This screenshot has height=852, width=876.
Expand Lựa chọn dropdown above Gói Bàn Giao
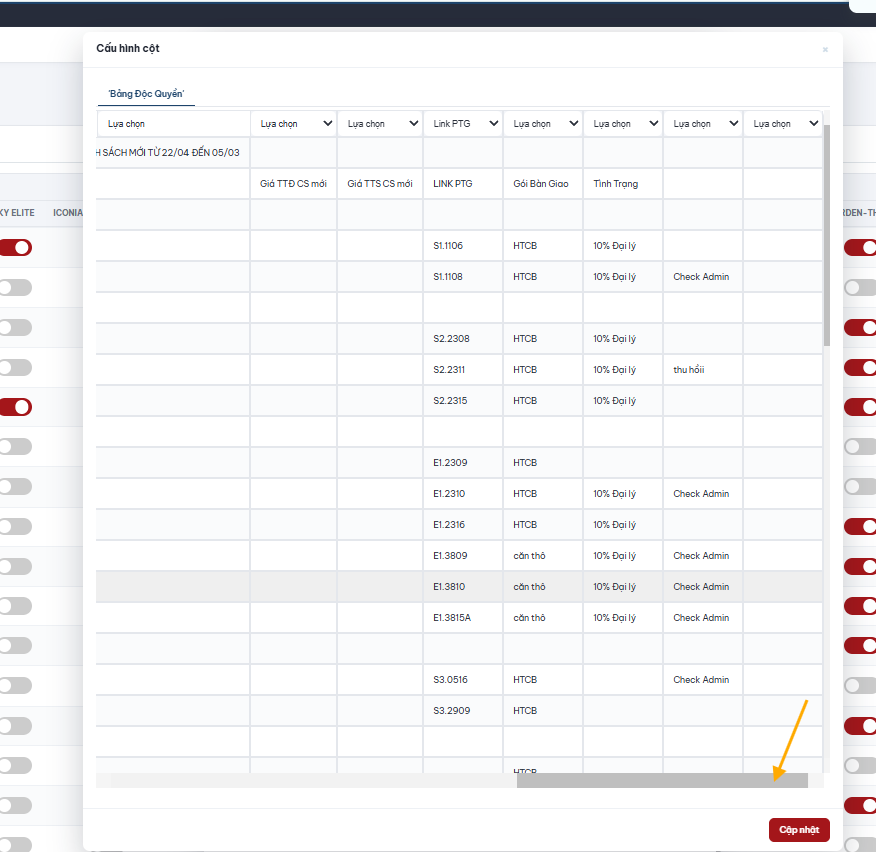click(543, 123)
